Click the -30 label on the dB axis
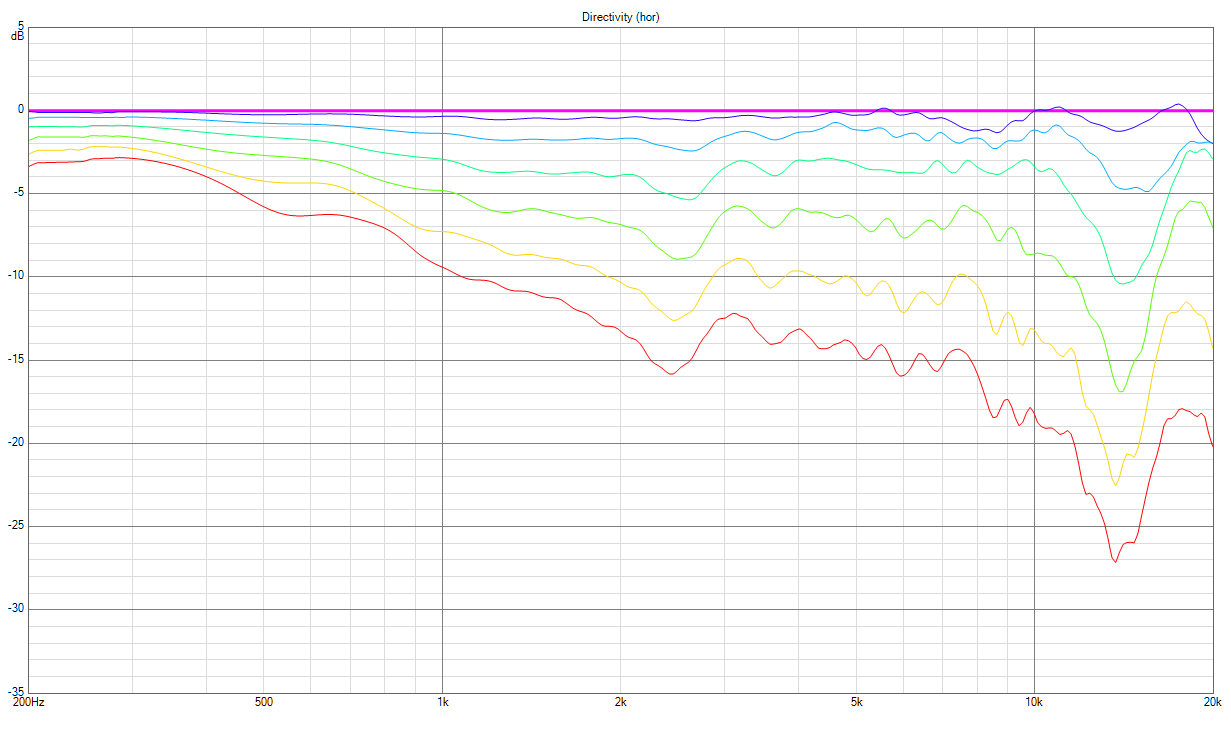1231x731 pixels. pos(16,609)
